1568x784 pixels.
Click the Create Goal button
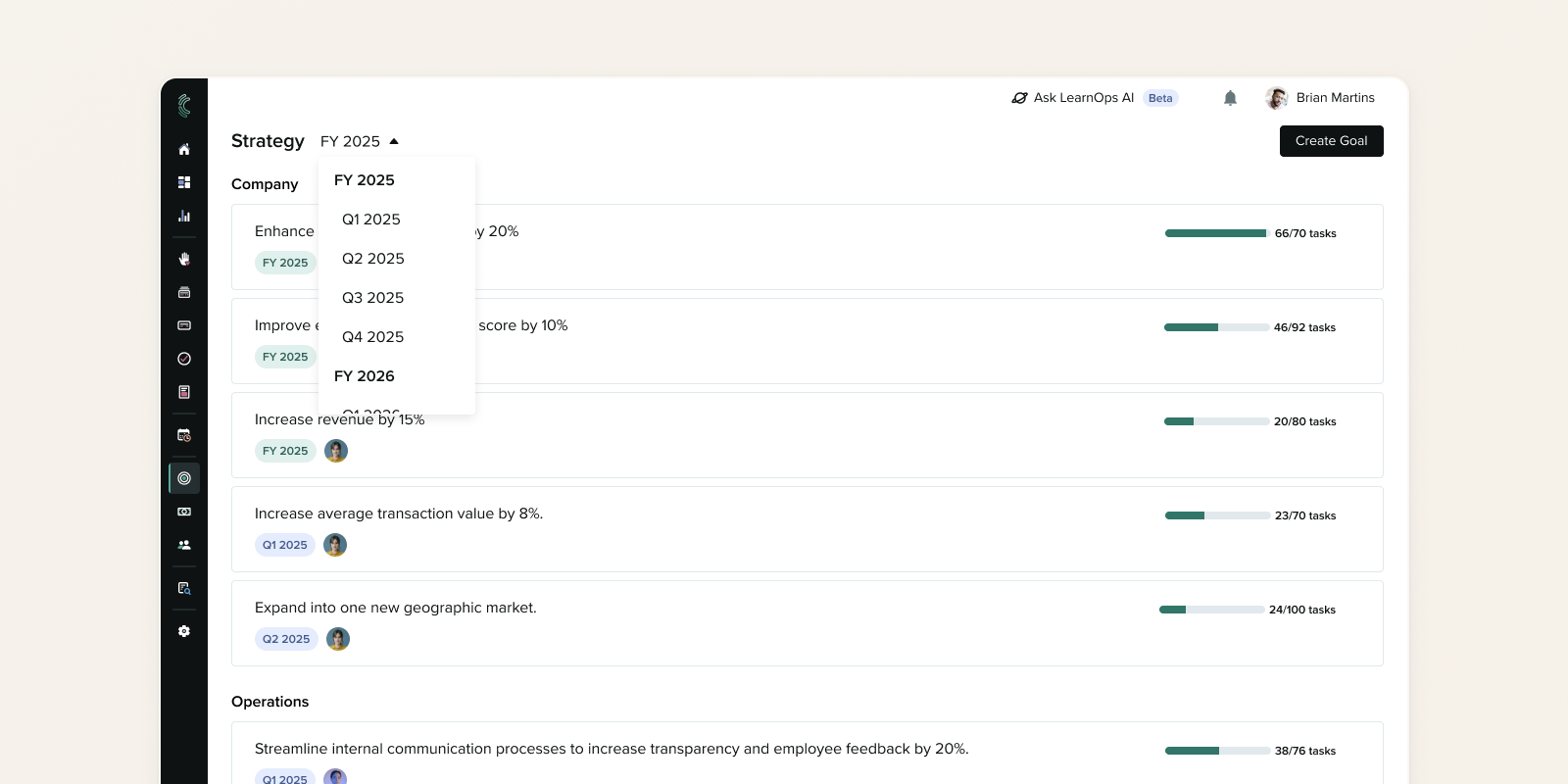coord(1332,141)
